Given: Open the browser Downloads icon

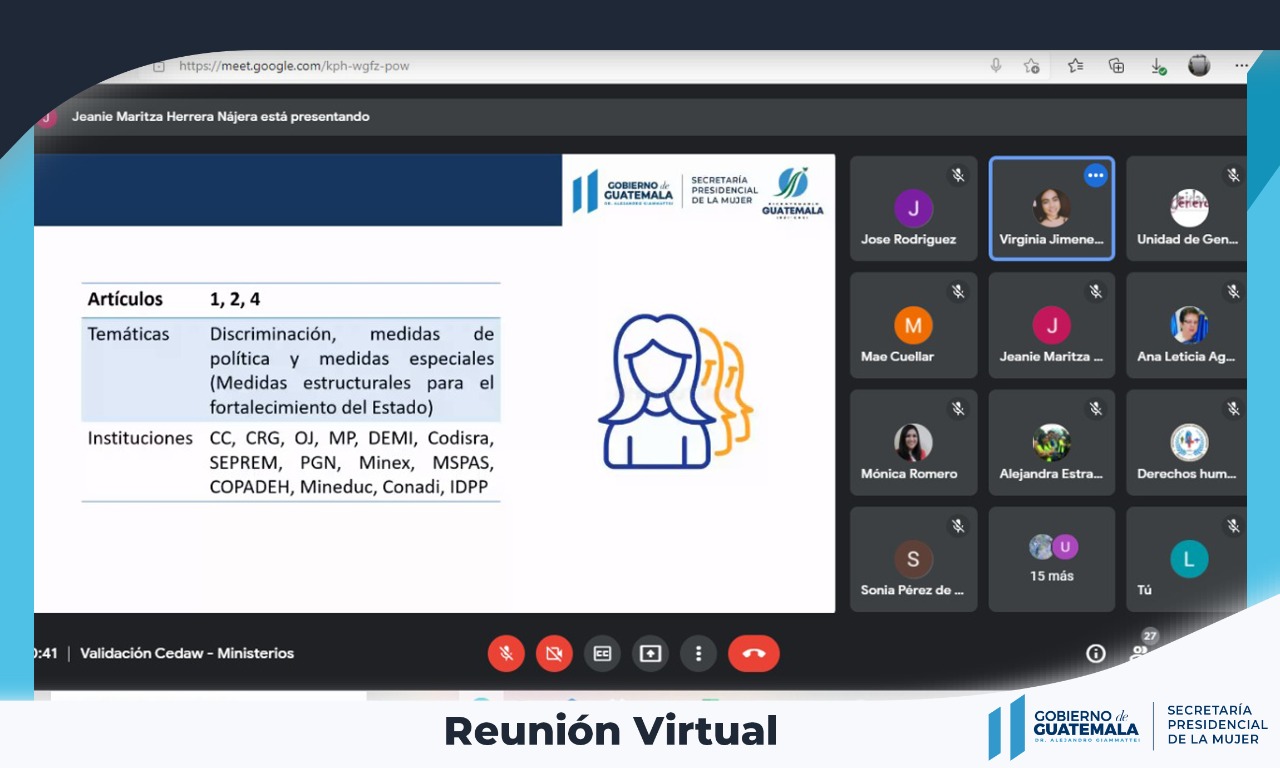Looking at the screenshot, I should tap(1158, 66).
